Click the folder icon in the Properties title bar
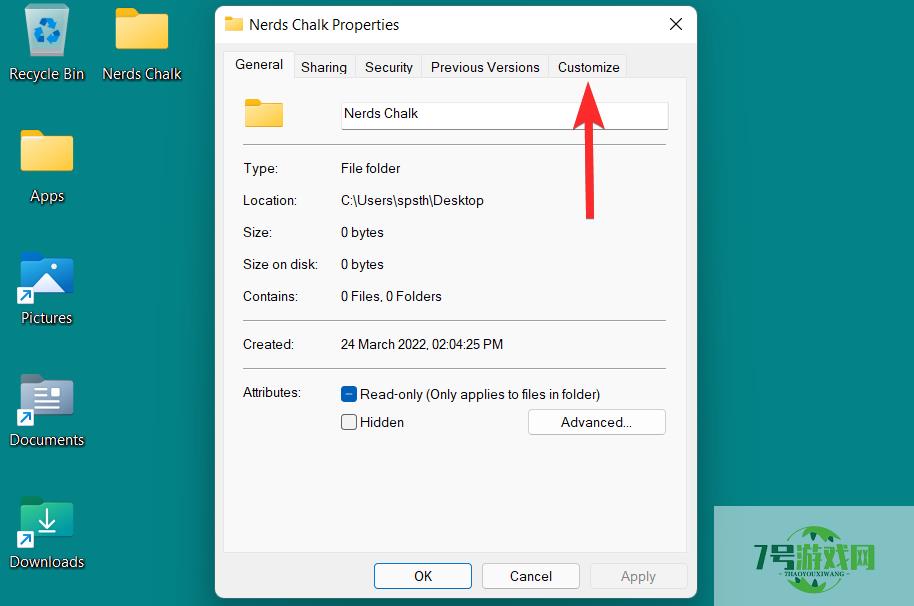The image size is (914, 606). click(x=234, y=24)
